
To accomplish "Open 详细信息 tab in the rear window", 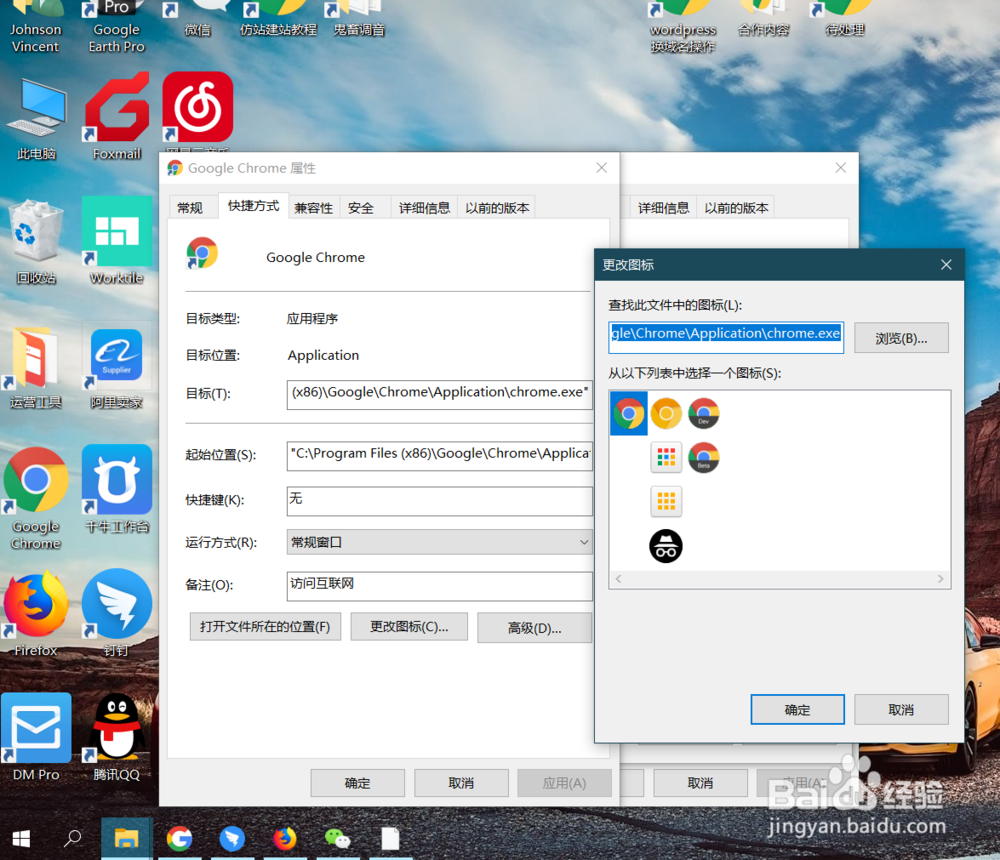I will (663, 208).
